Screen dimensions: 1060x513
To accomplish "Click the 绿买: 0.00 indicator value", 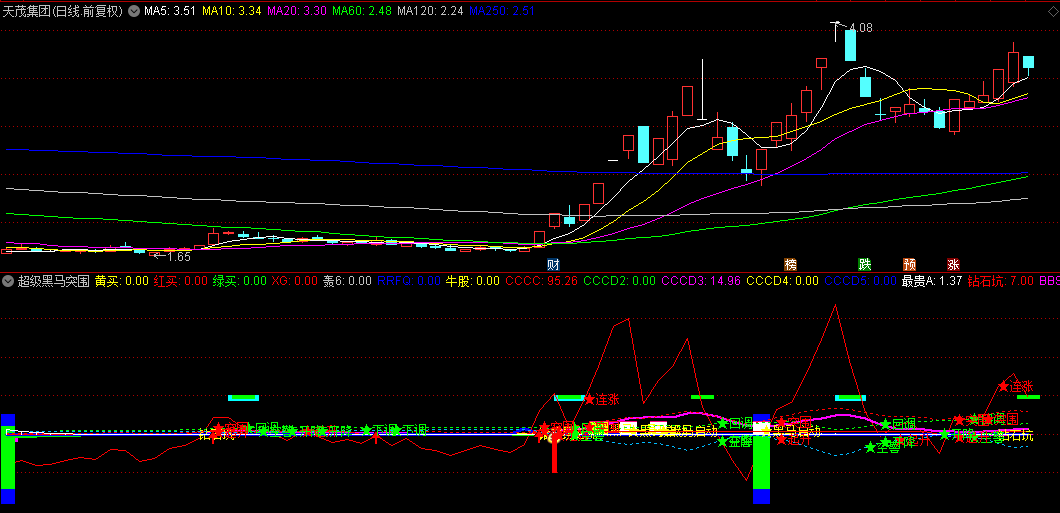I will [x=239, y=280].
